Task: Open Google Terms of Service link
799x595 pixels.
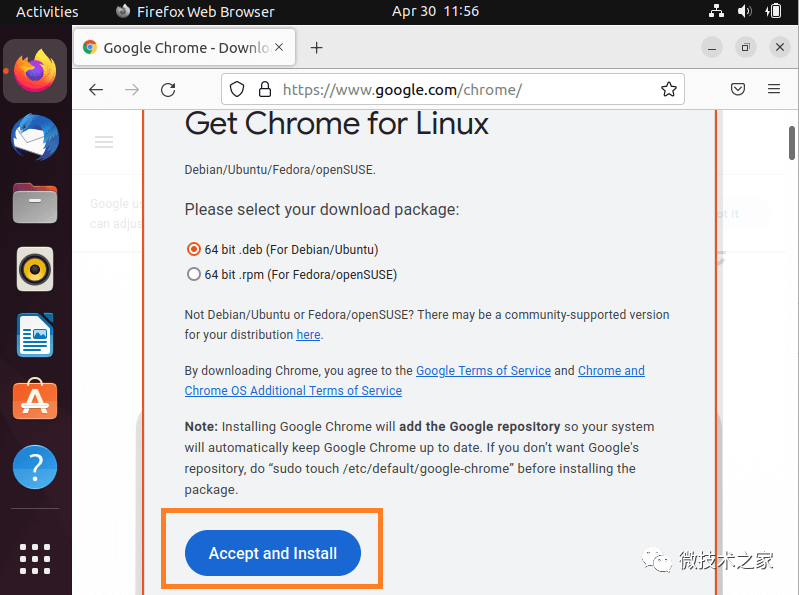Action: [483, 370]
